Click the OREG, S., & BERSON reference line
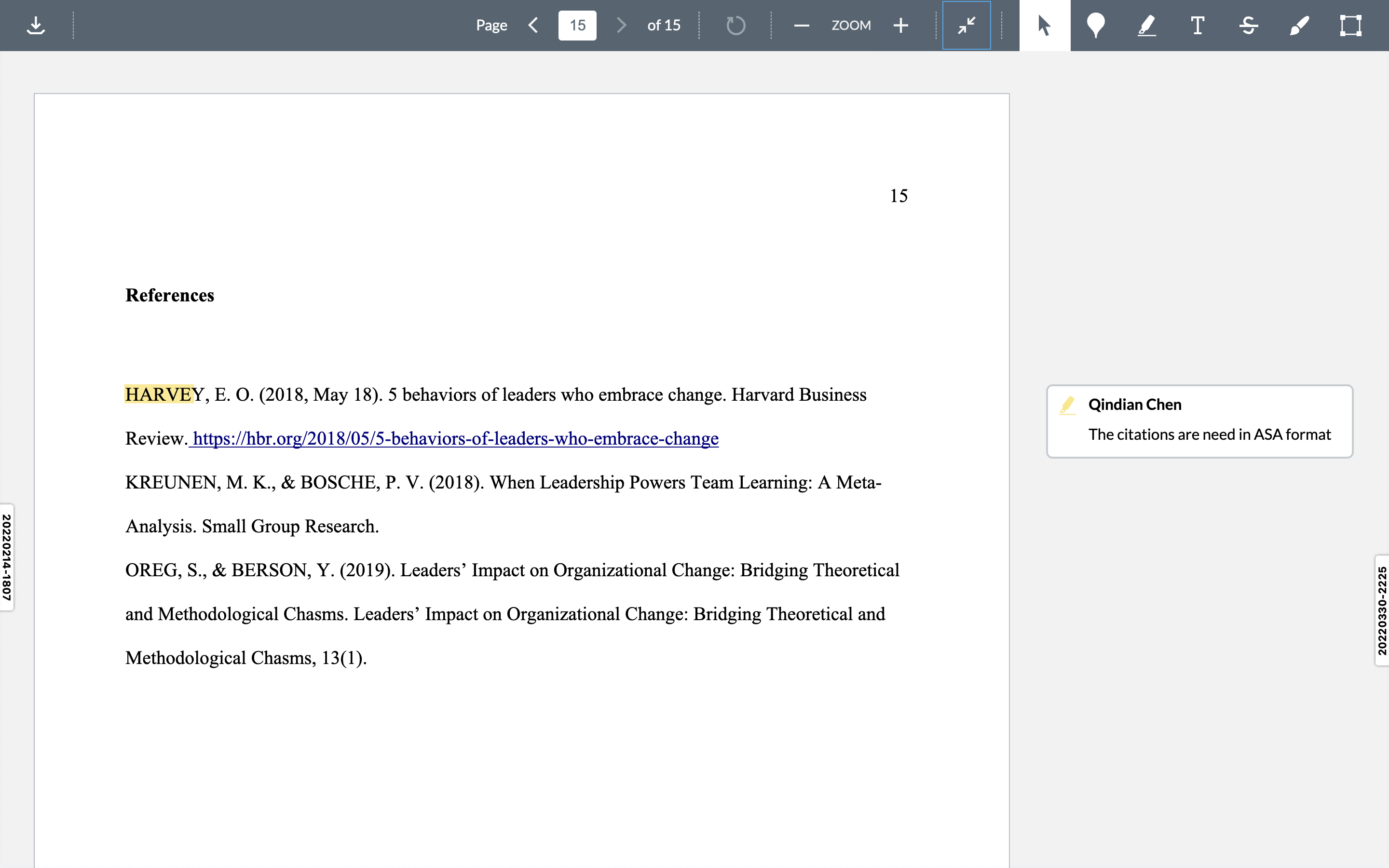Screen dimensions: 1389x868 (512, 570)
